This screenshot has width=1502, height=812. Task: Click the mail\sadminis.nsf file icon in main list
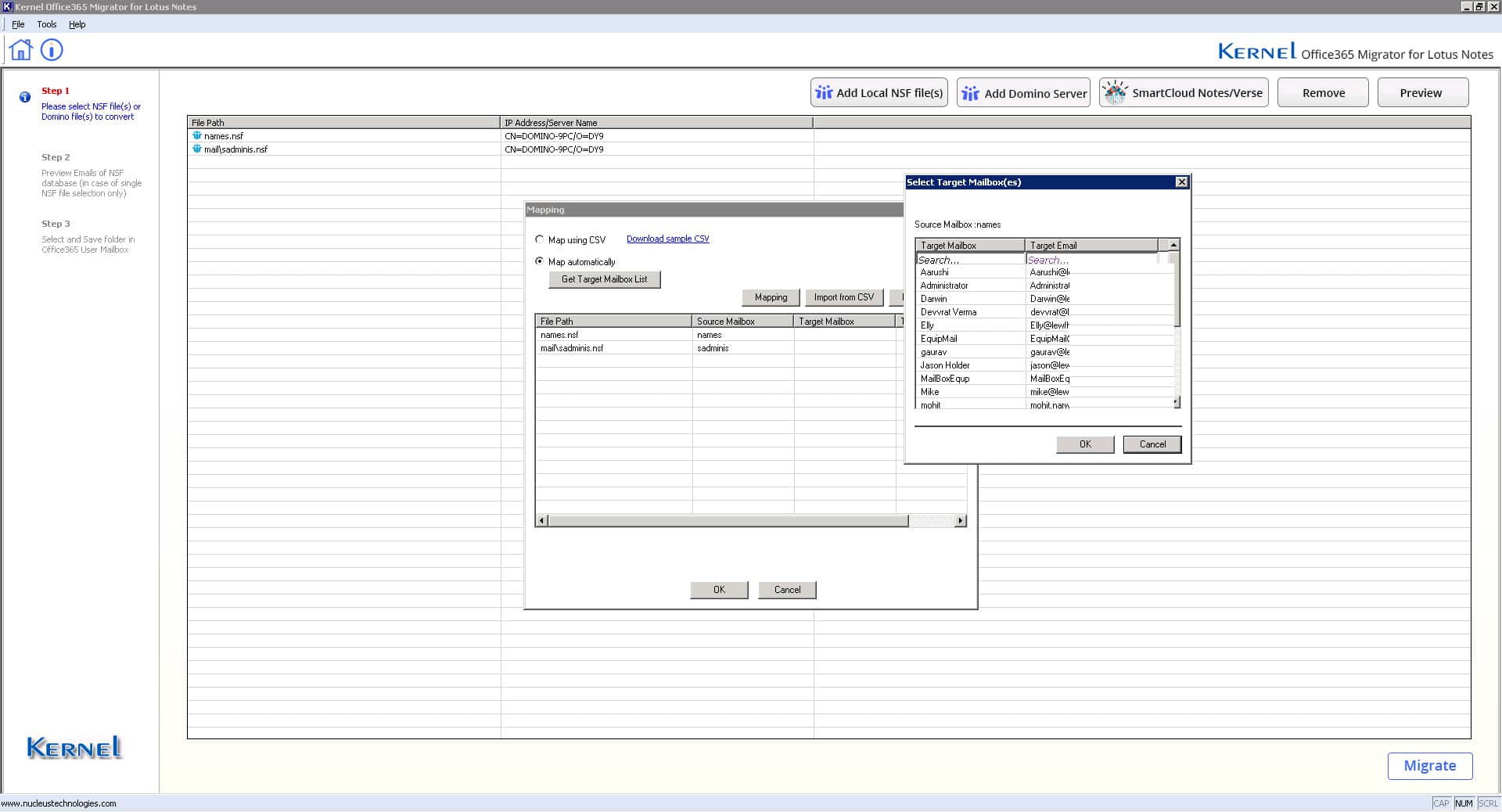tap(197, 149)
